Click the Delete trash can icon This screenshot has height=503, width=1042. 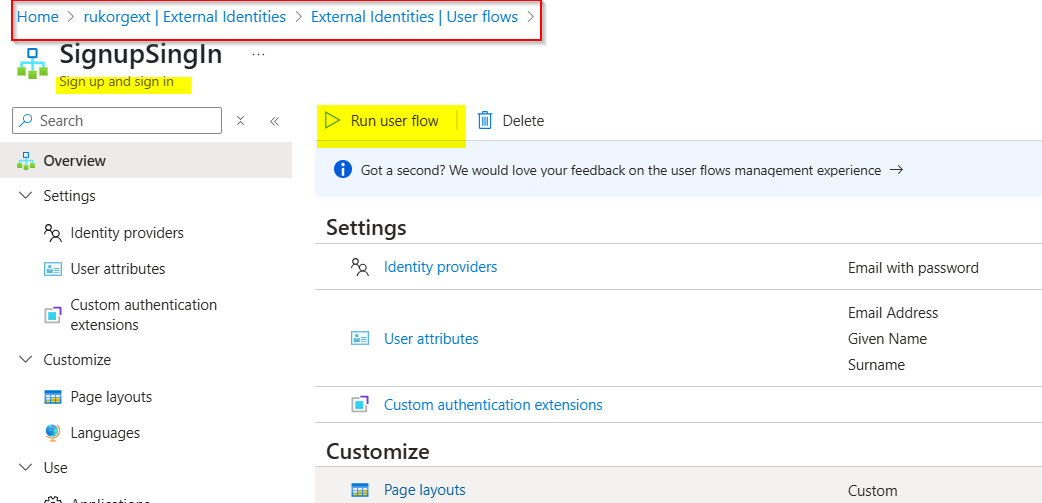pos(485,120)
